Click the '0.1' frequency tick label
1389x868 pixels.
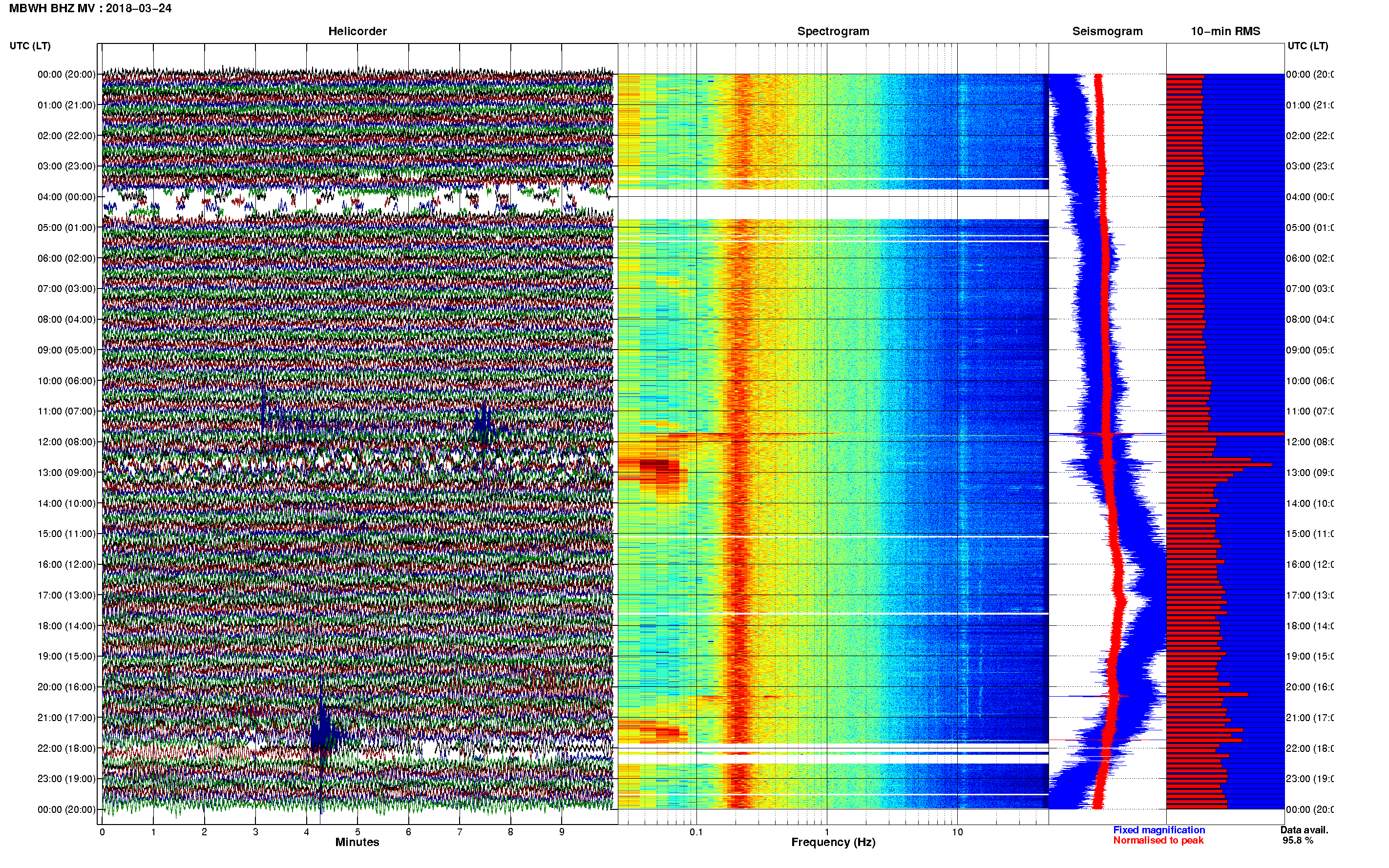[x=696, y=832]
